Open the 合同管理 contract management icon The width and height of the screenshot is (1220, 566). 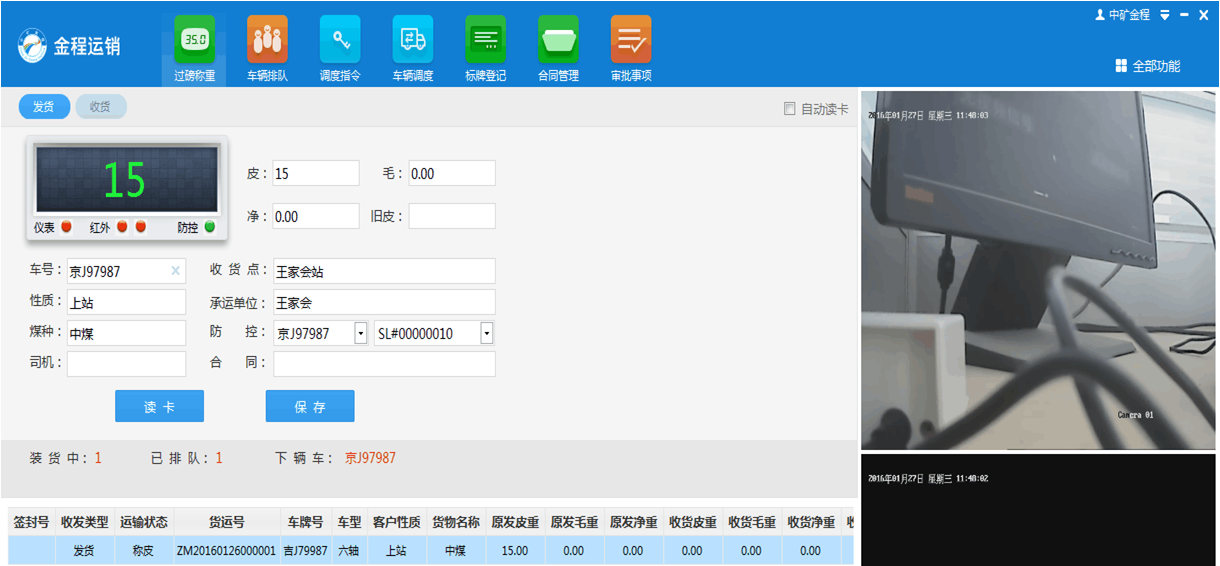pos(558,41)
